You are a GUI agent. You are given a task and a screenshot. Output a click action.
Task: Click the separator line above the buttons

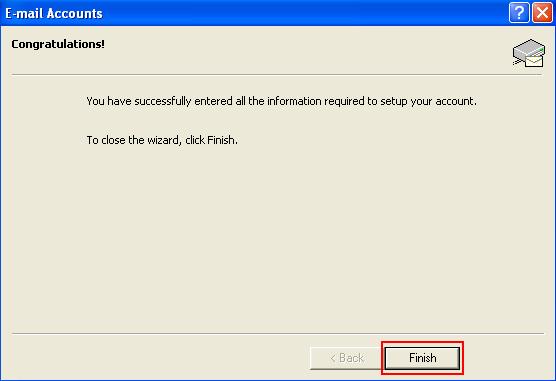click(278, 333)
